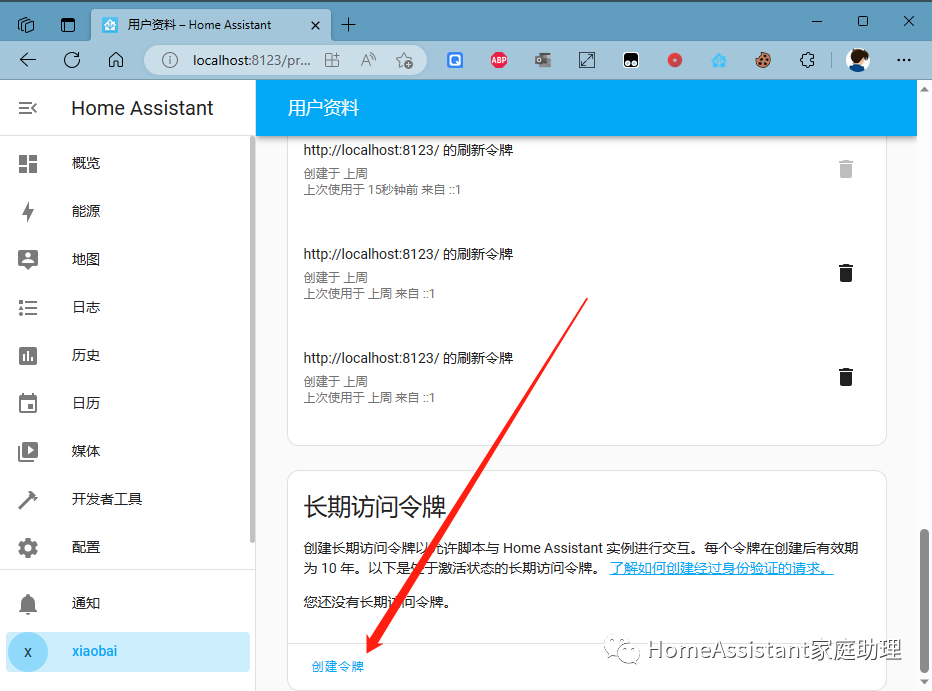Open the 日历 calendar icon
Viewport: 932px width, 691px height.
click(x=27, y=403)
